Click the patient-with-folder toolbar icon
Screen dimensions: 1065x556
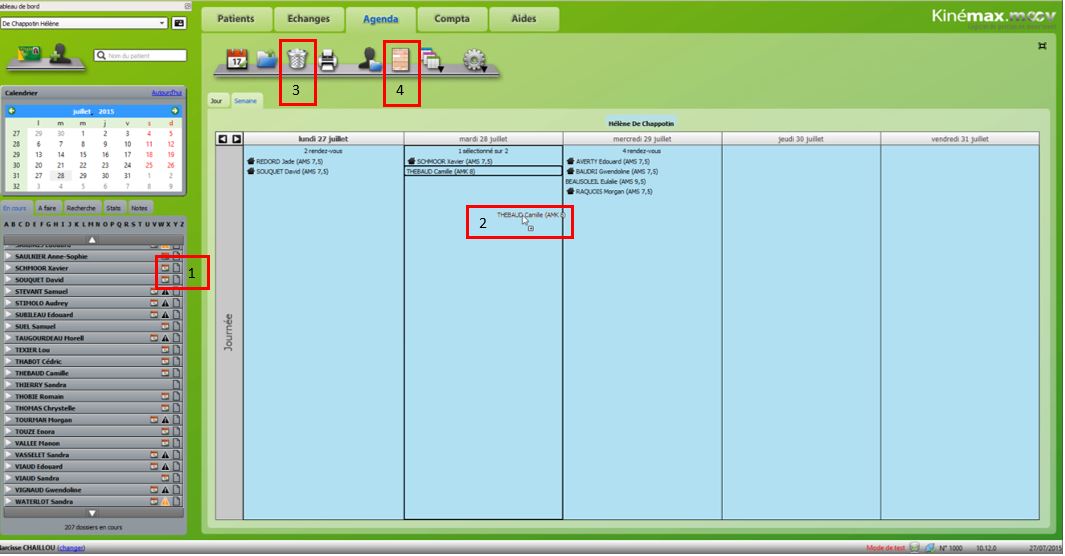(370, 61)
